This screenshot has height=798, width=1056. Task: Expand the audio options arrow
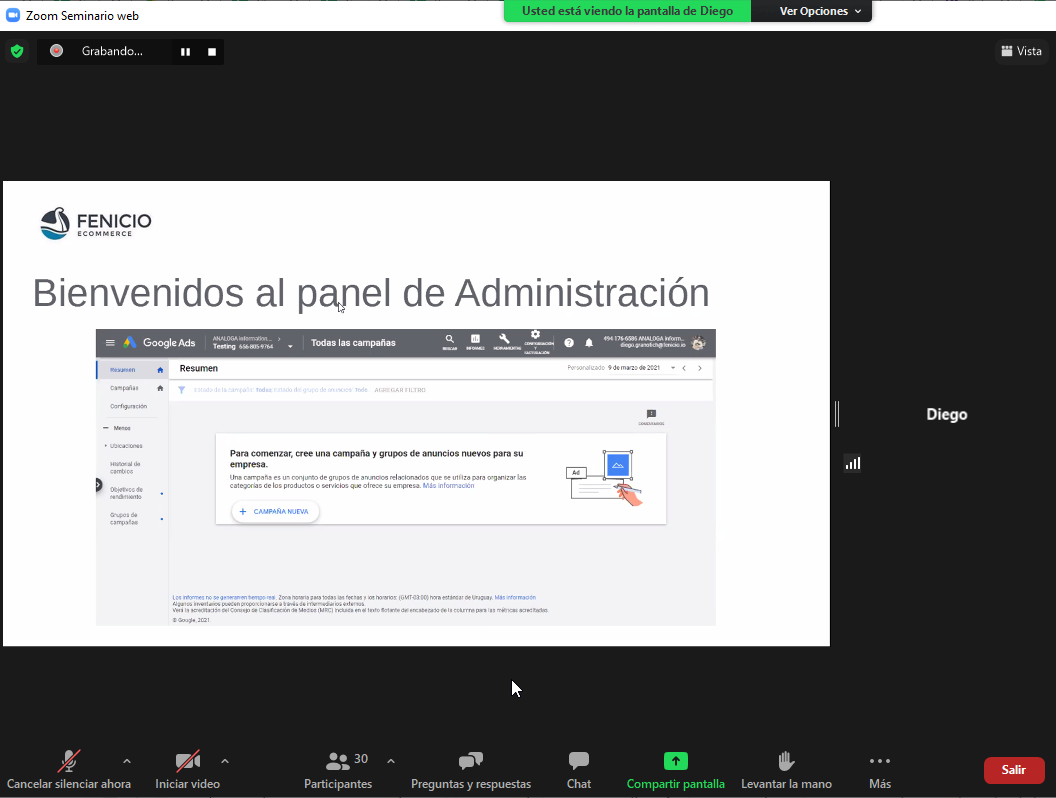pyautogui.click(x=127, y=761)
